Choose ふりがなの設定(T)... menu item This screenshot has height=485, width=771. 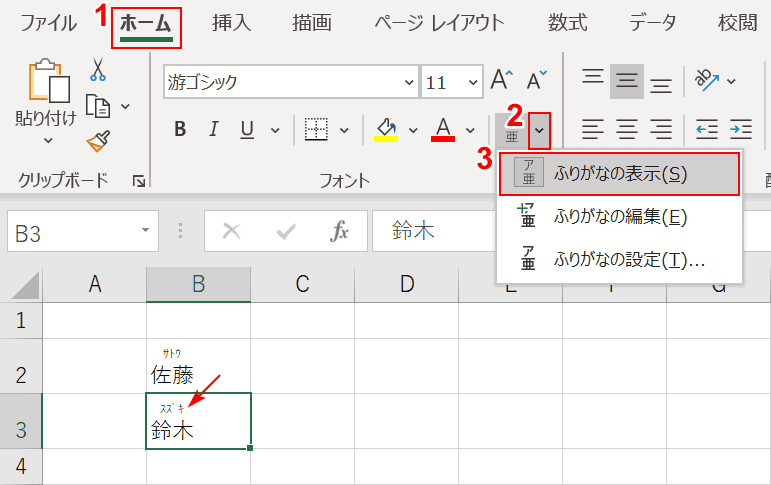coord(620,259)
